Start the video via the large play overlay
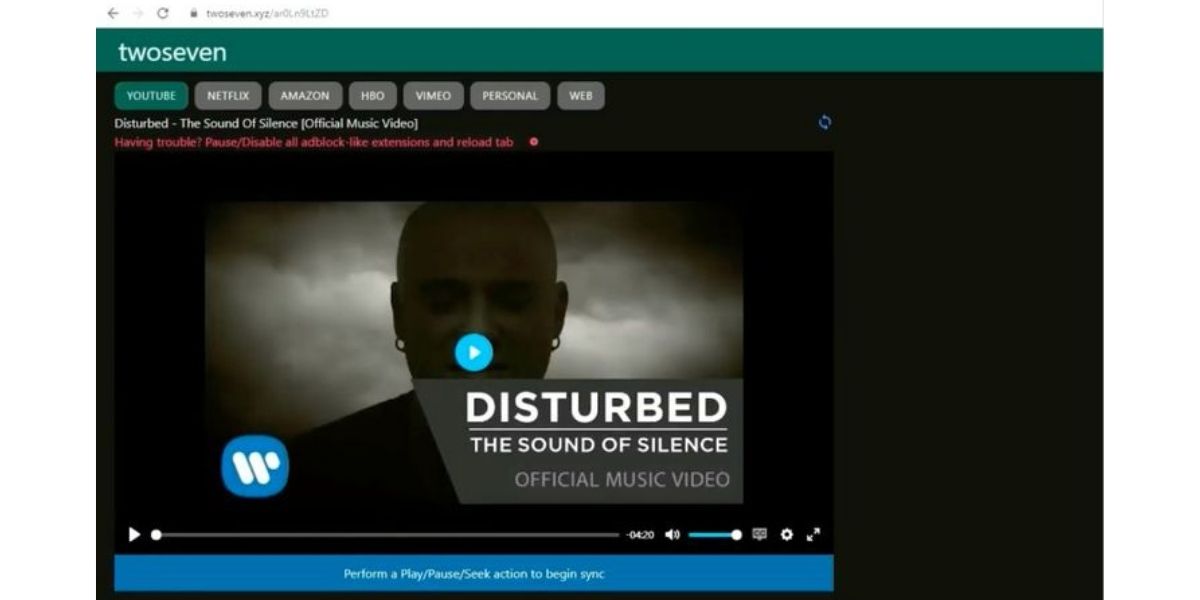Viewport: 1200px width, 600px height. (474, 352)
